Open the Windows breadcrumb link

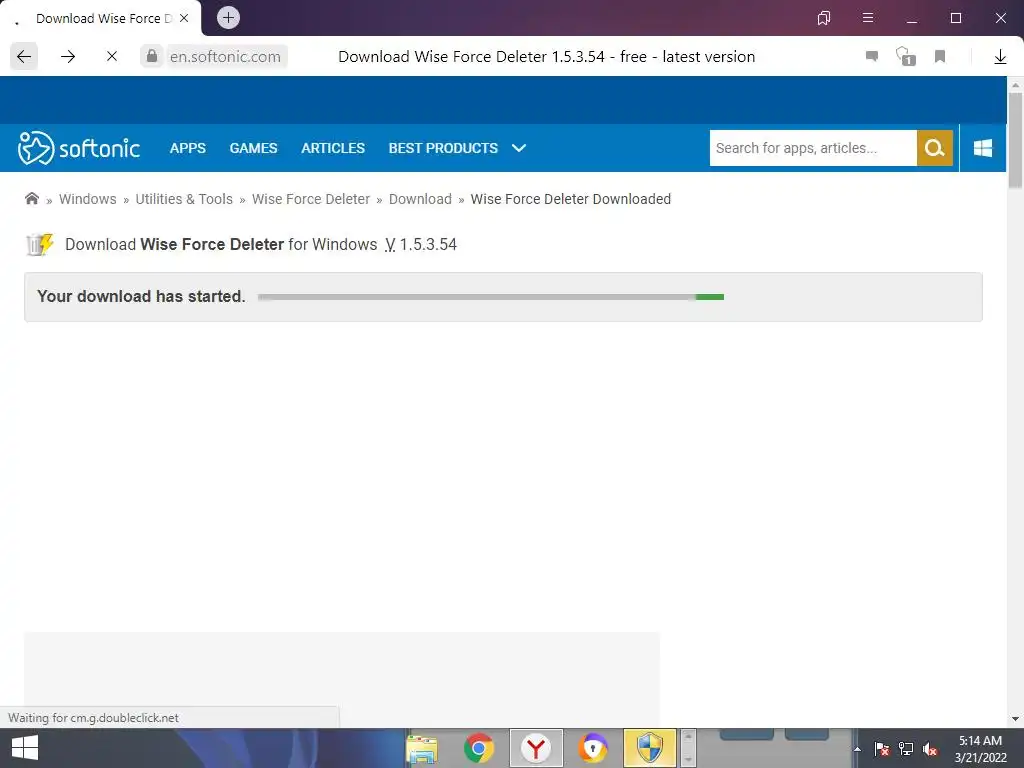point(88,199)
